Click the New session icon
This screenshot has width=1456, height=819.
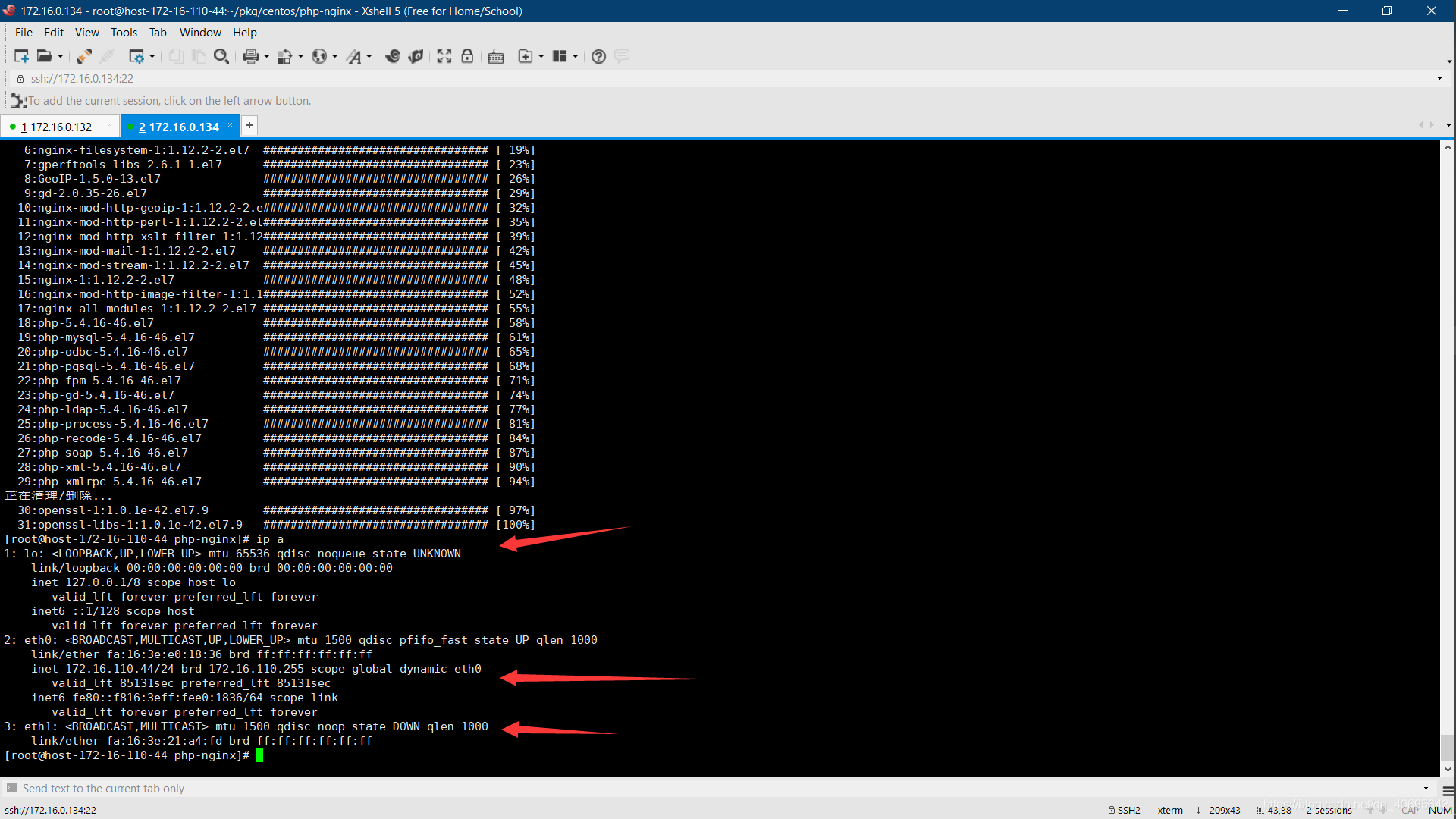[21, 56]
